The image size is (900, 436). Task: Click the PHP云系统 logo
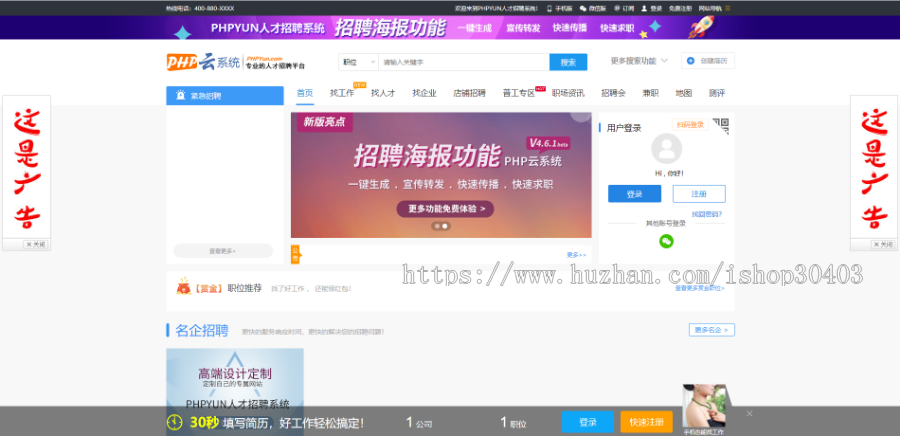click(x=236, y=61)
